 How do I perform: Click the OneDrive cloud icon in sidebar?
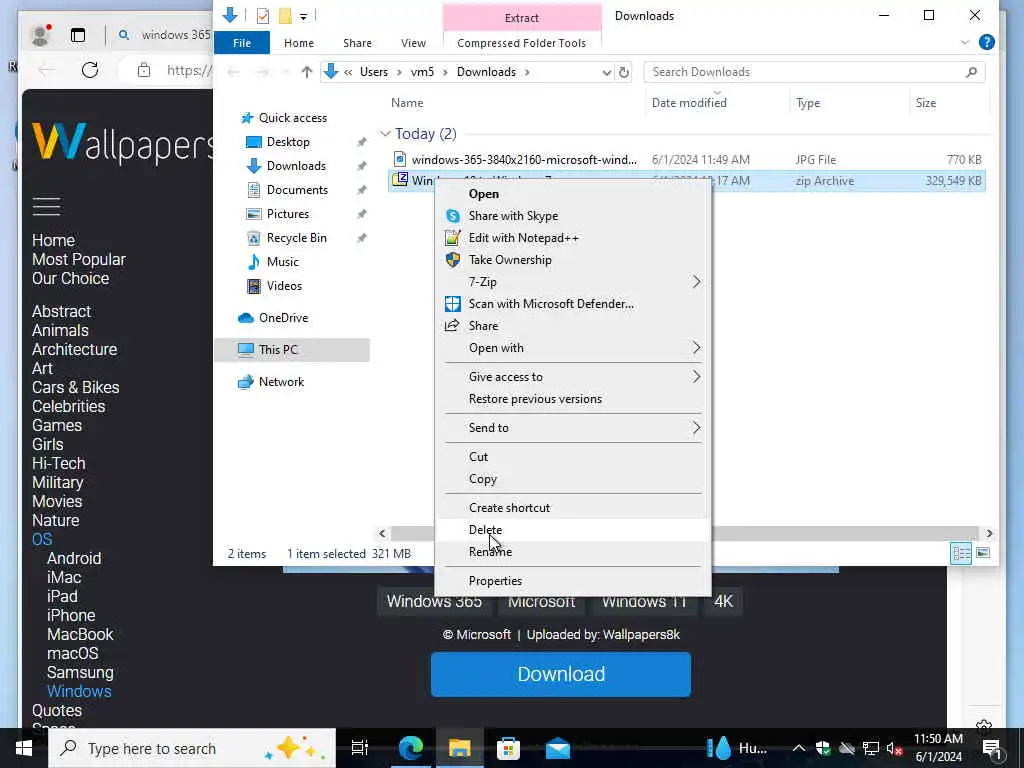point(246,318)
